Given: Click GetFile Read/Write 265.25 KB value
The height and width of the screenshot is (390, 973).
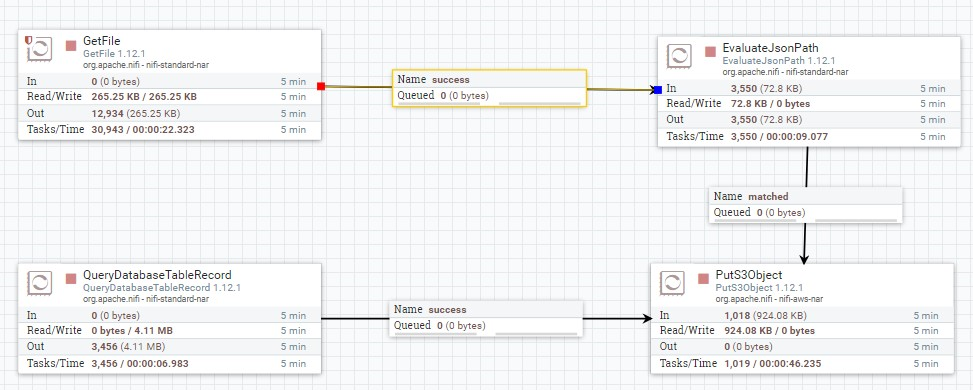Looking at the screenshot, I should (x=144, y=96).
